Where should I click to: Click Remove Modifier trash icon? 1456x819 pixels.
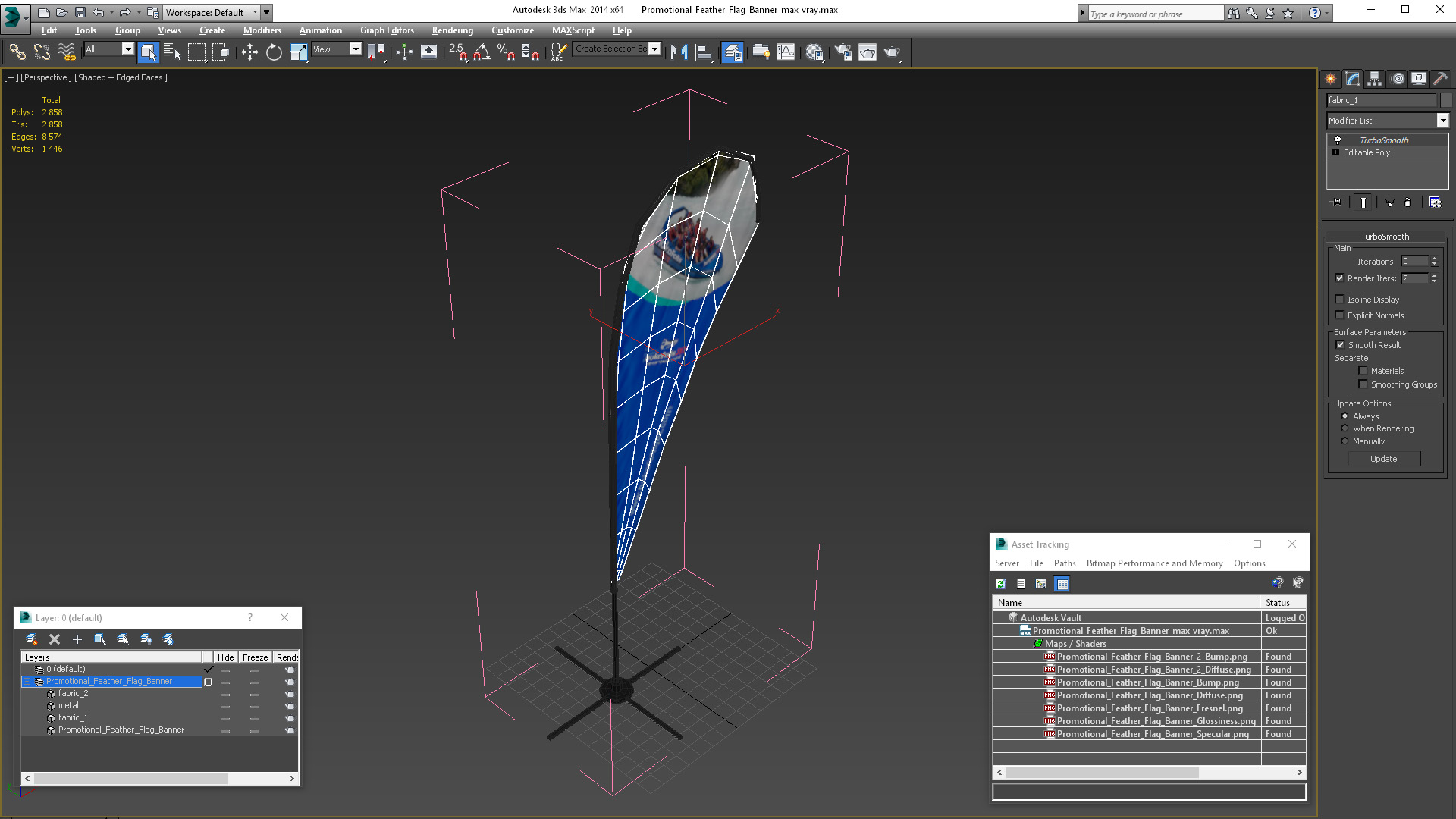click(x=1407, y=202)
